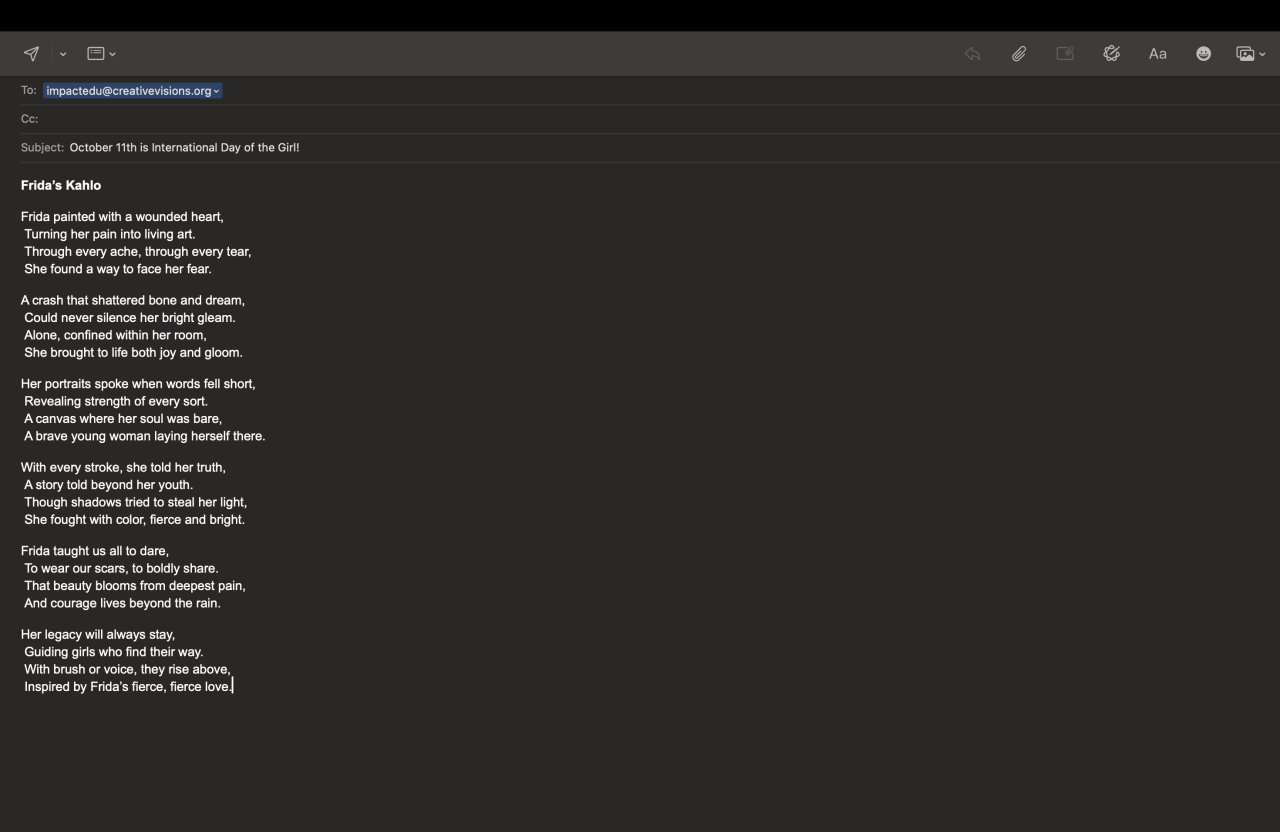Click the To field empty area
Screen dimensions: 1280x832
tap(700, 91)
